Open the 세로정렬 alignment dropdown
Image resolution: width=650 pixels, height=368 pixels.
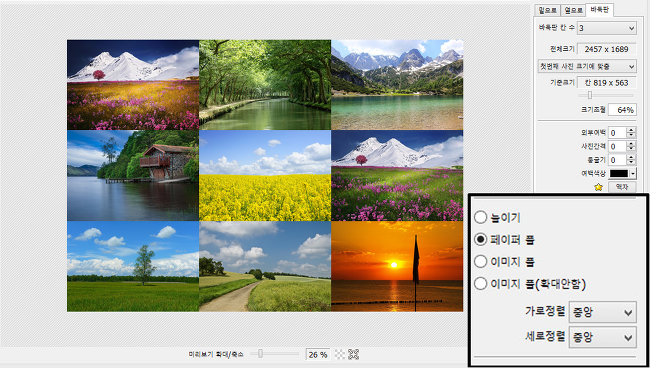[x=602, y=337]
